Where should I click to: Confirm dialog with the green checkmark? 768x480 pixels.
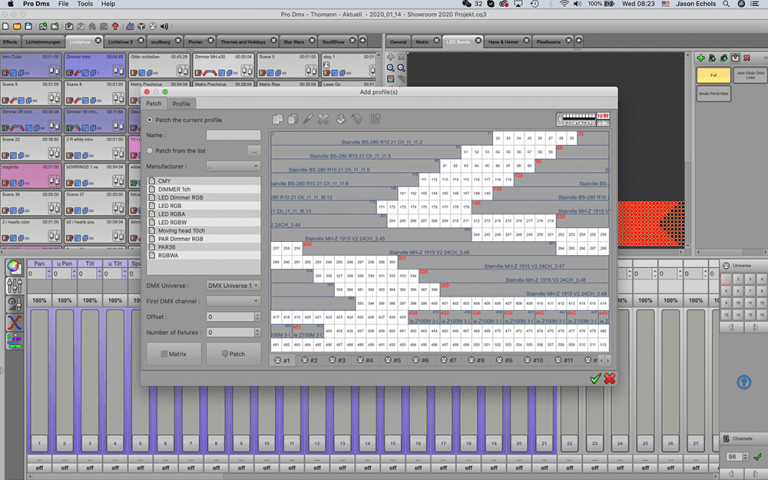click(595, 378)
